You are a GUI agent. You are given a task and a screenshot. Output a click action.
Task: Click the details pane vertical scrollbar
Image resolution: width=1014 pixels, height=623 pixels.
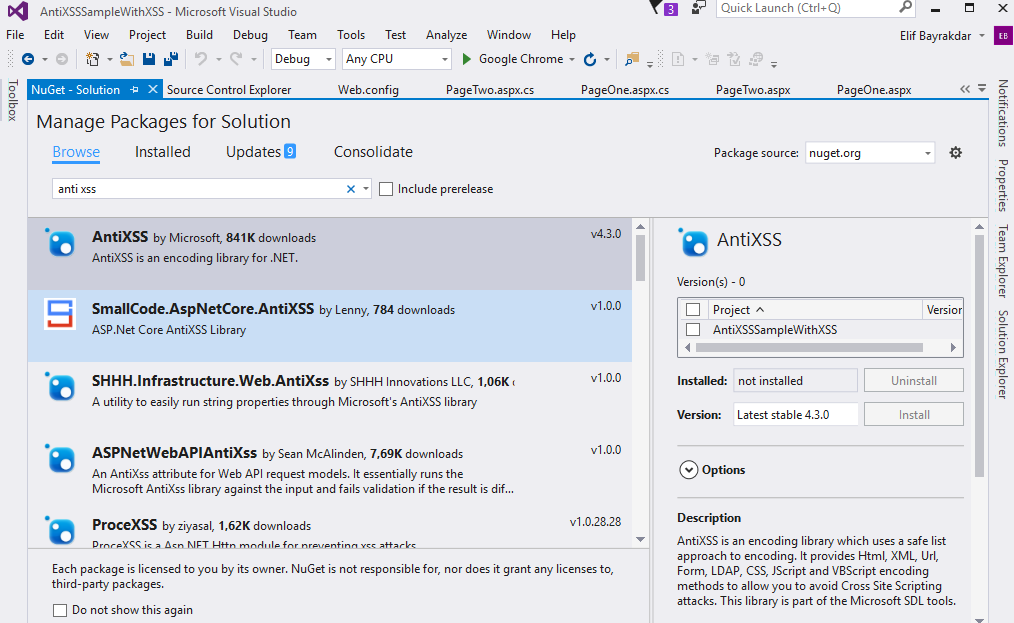[x=979, y=355]
